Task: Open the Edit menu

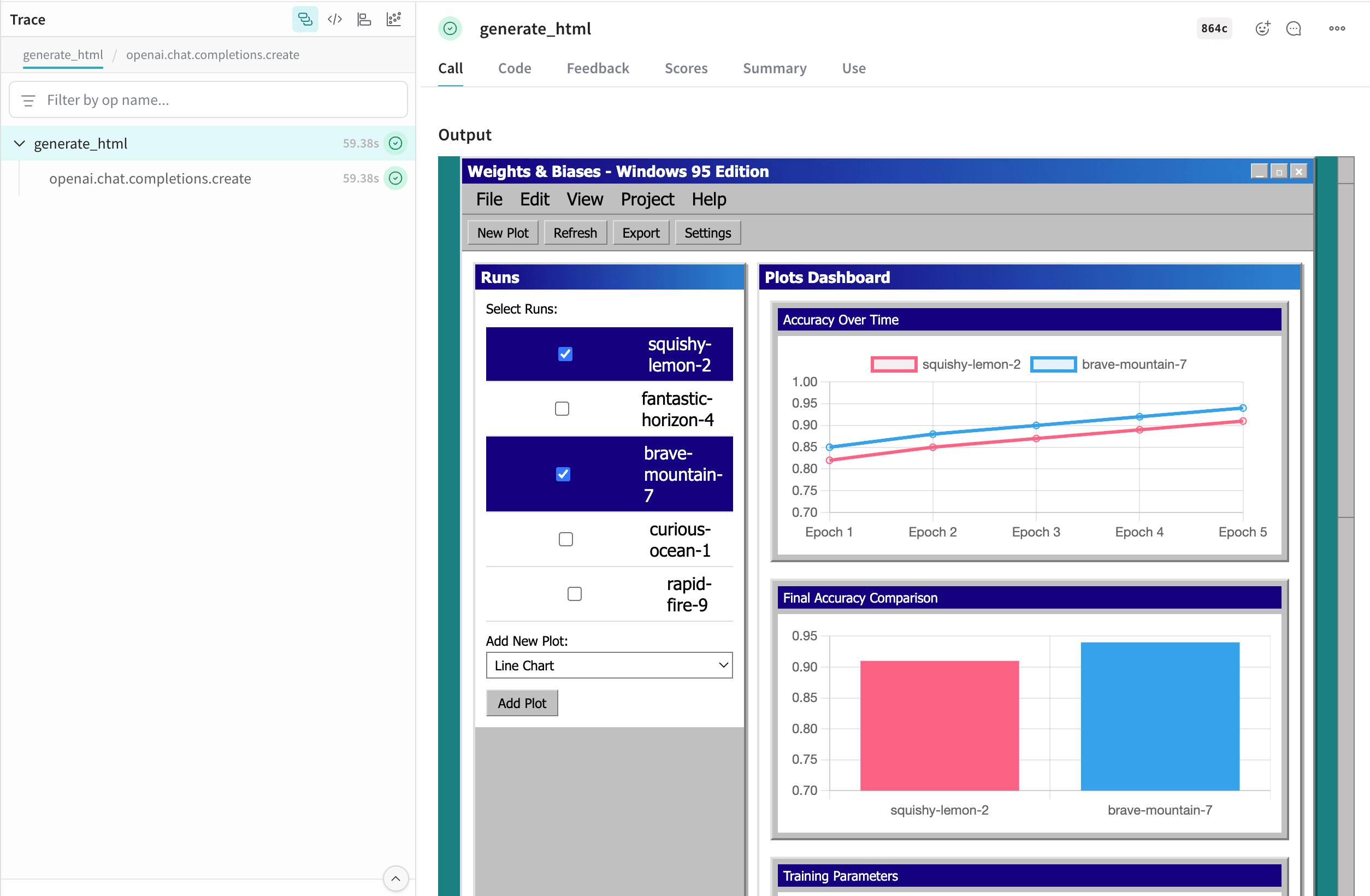Action: coord(534,199)
